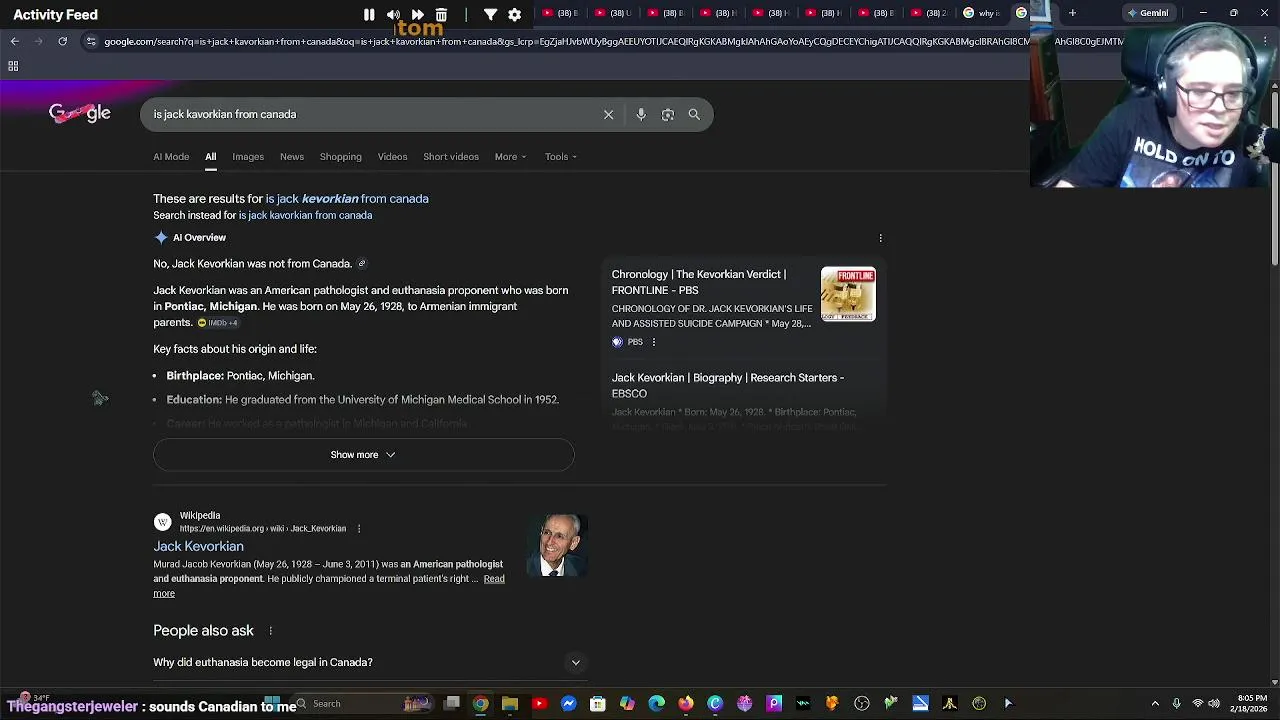Image resolution: width=1280 pixels, height=720 pixels.
Task: Clear the Google search box with X
Action: 608,114
